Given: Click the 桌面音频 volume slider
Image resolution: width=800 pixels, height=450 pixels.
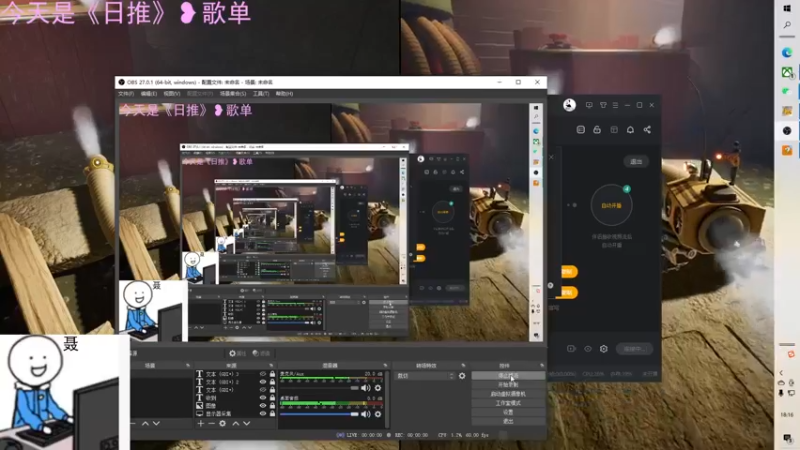Looking at the screenshot, I should tap(319, 414).
